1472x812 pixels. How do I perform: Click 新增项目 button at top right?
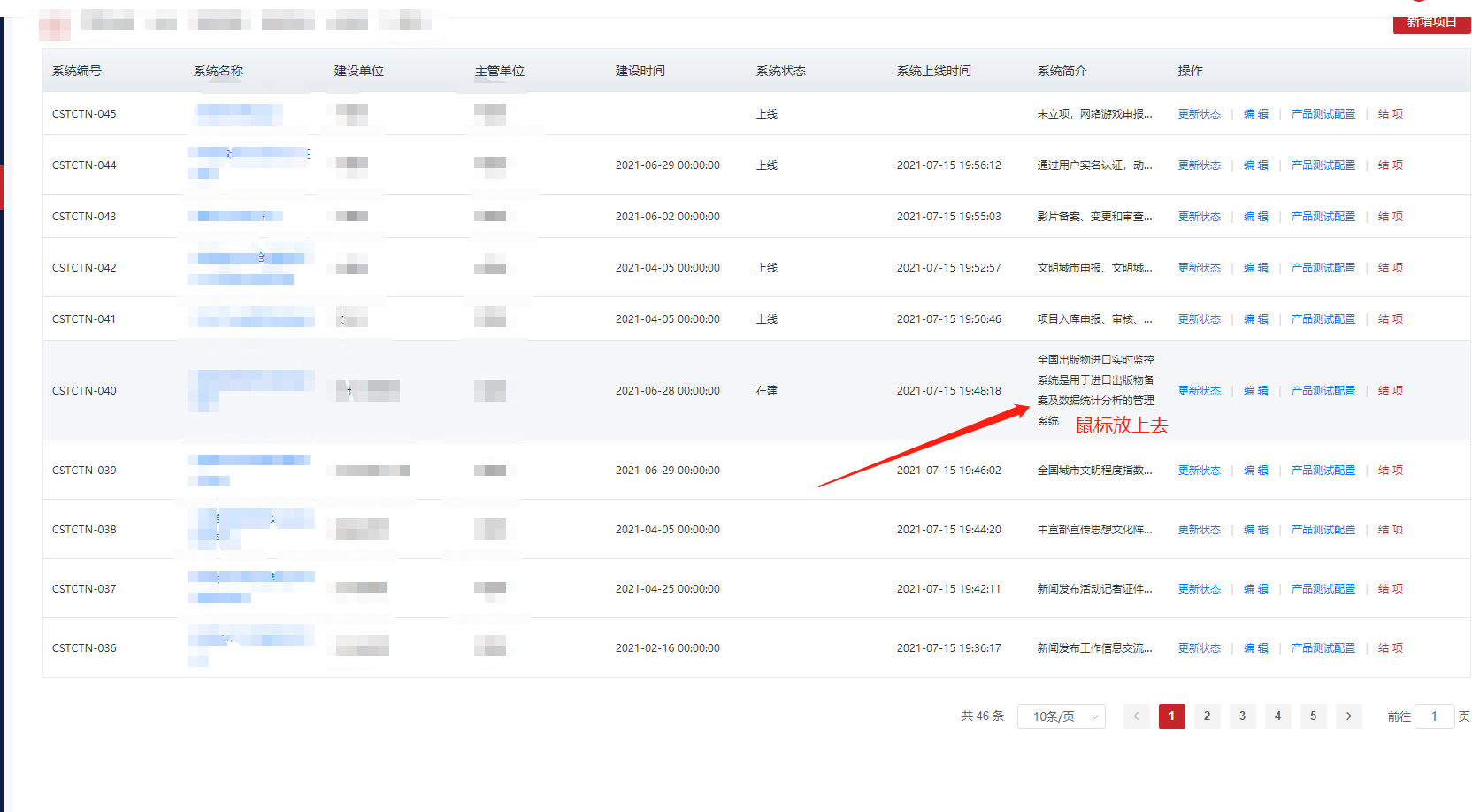coord(1431,23)
